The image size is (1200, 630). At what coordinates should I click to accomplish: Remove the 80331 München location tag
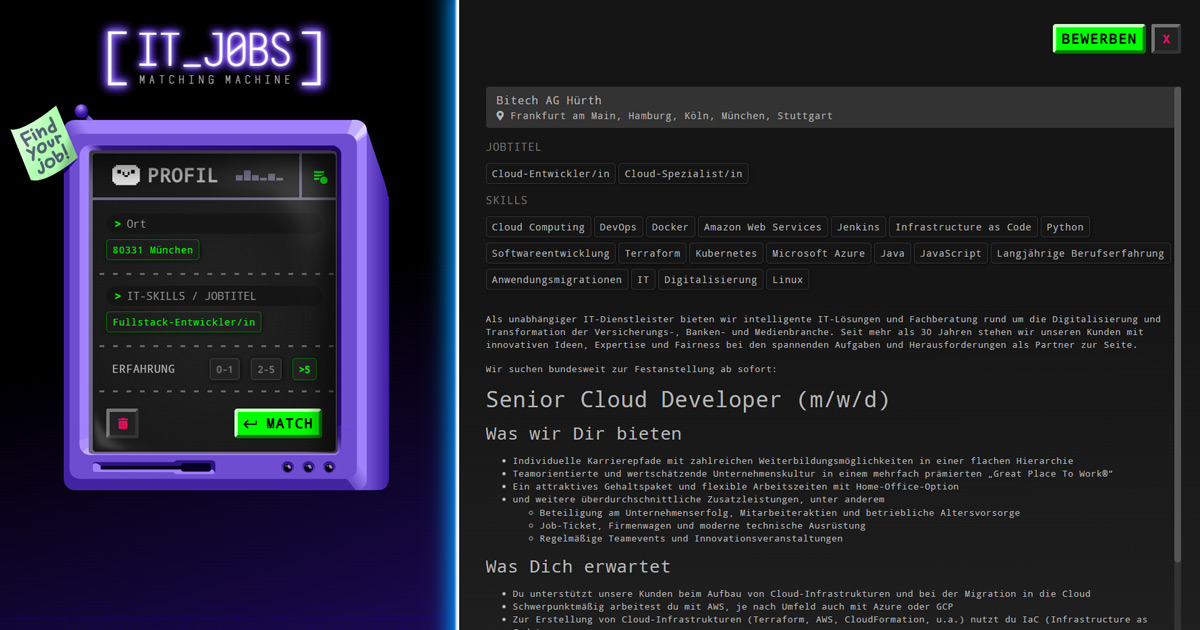[153, 250]
